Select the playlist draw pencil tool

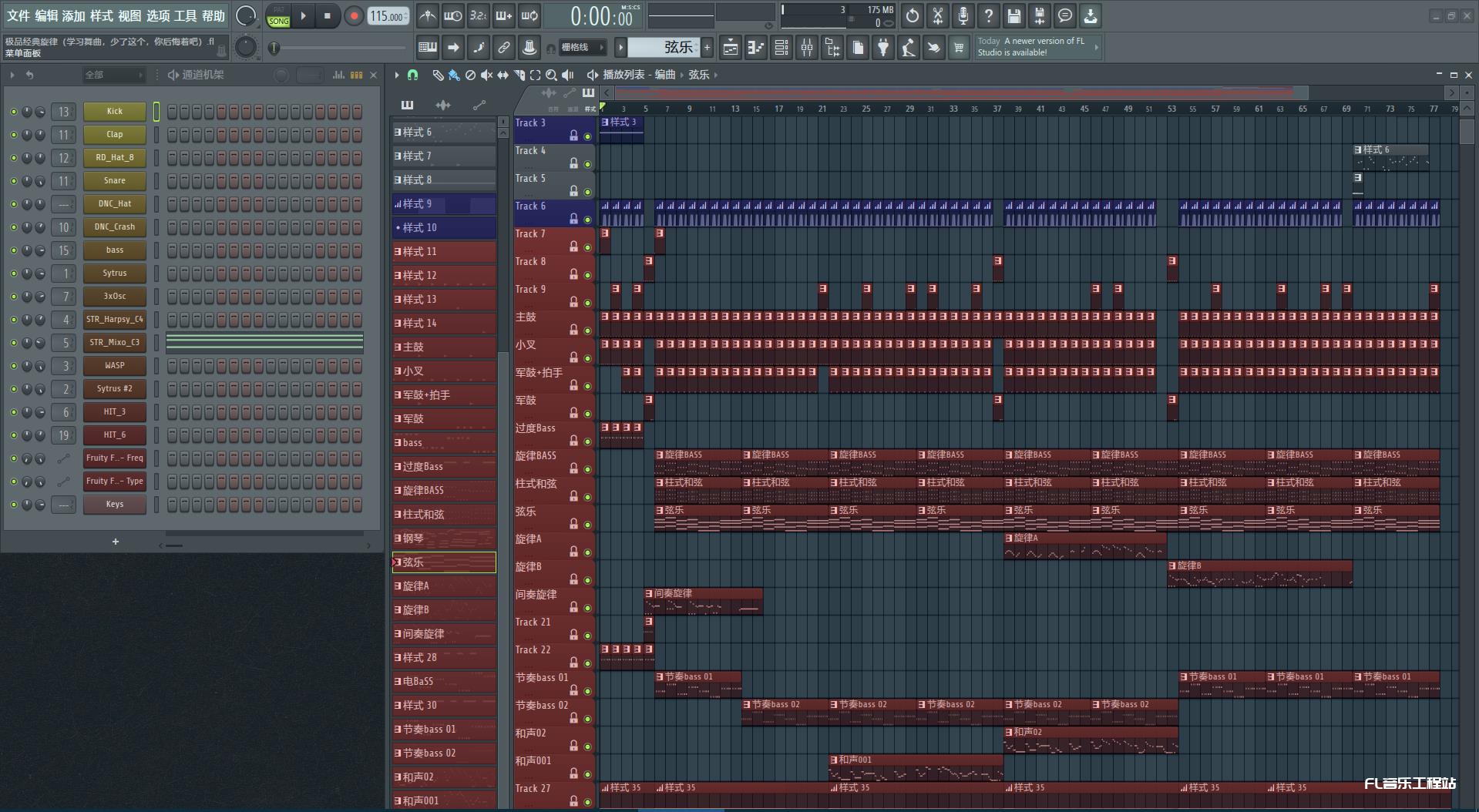[438, 75]
